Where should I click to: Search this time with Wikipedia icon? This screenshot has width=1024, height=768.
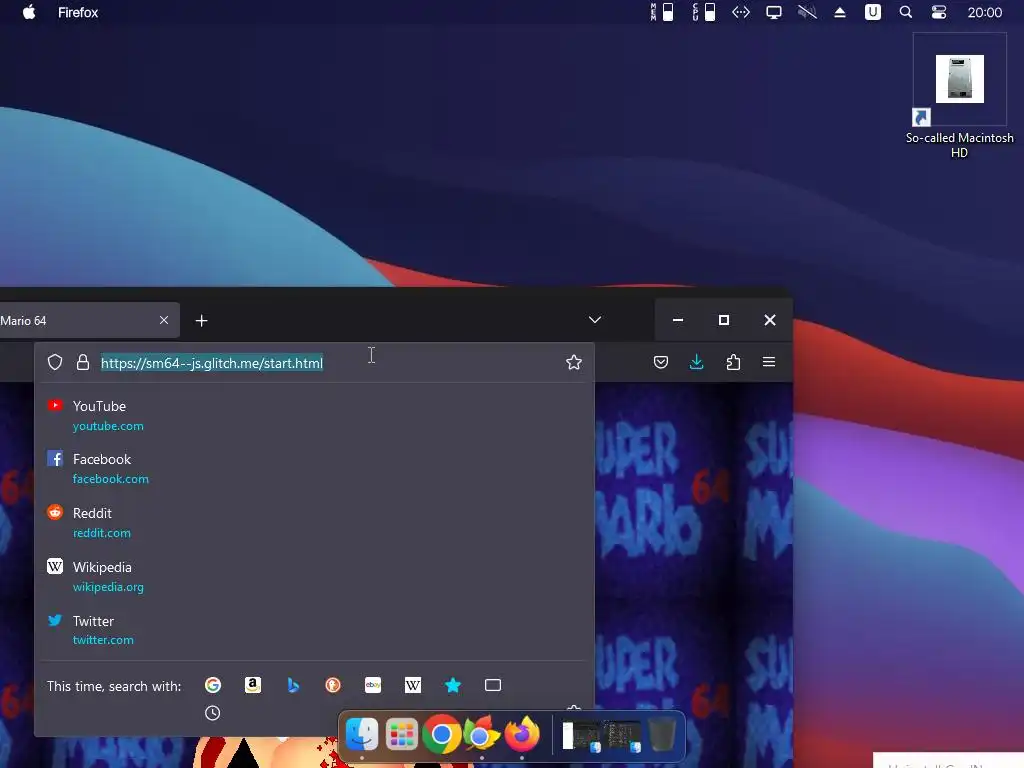tap(413, 685)
